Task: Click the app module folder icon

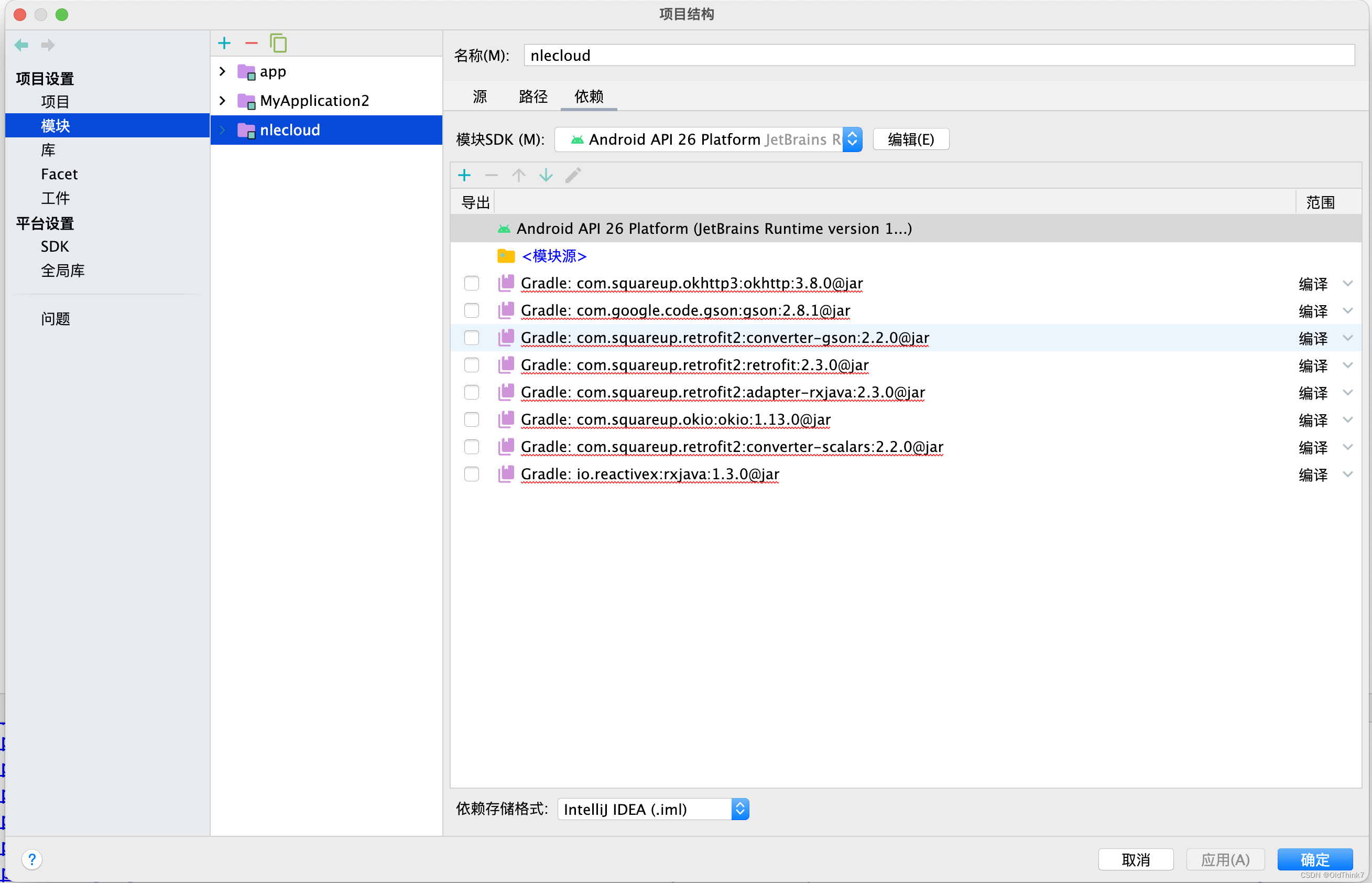Action: pyautogui.click(x=246, y=72)
